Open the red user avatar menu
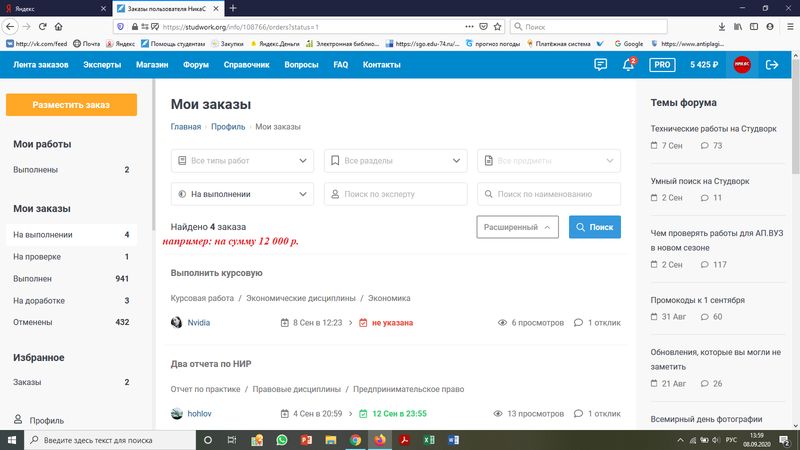Image resolution: width=800 pixels, height=450 pixels. [742, 64]
